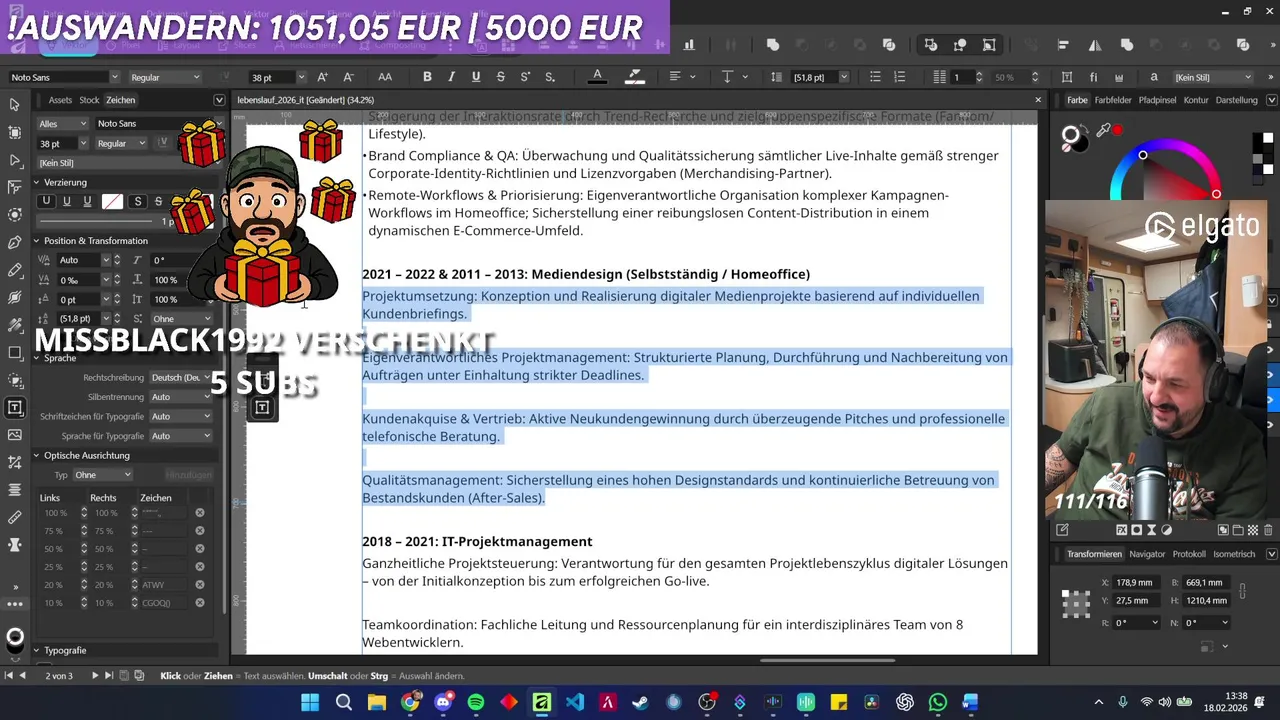1280x720 pixels.
Task: Switch to the Stock tab
Action: point(89,100)
